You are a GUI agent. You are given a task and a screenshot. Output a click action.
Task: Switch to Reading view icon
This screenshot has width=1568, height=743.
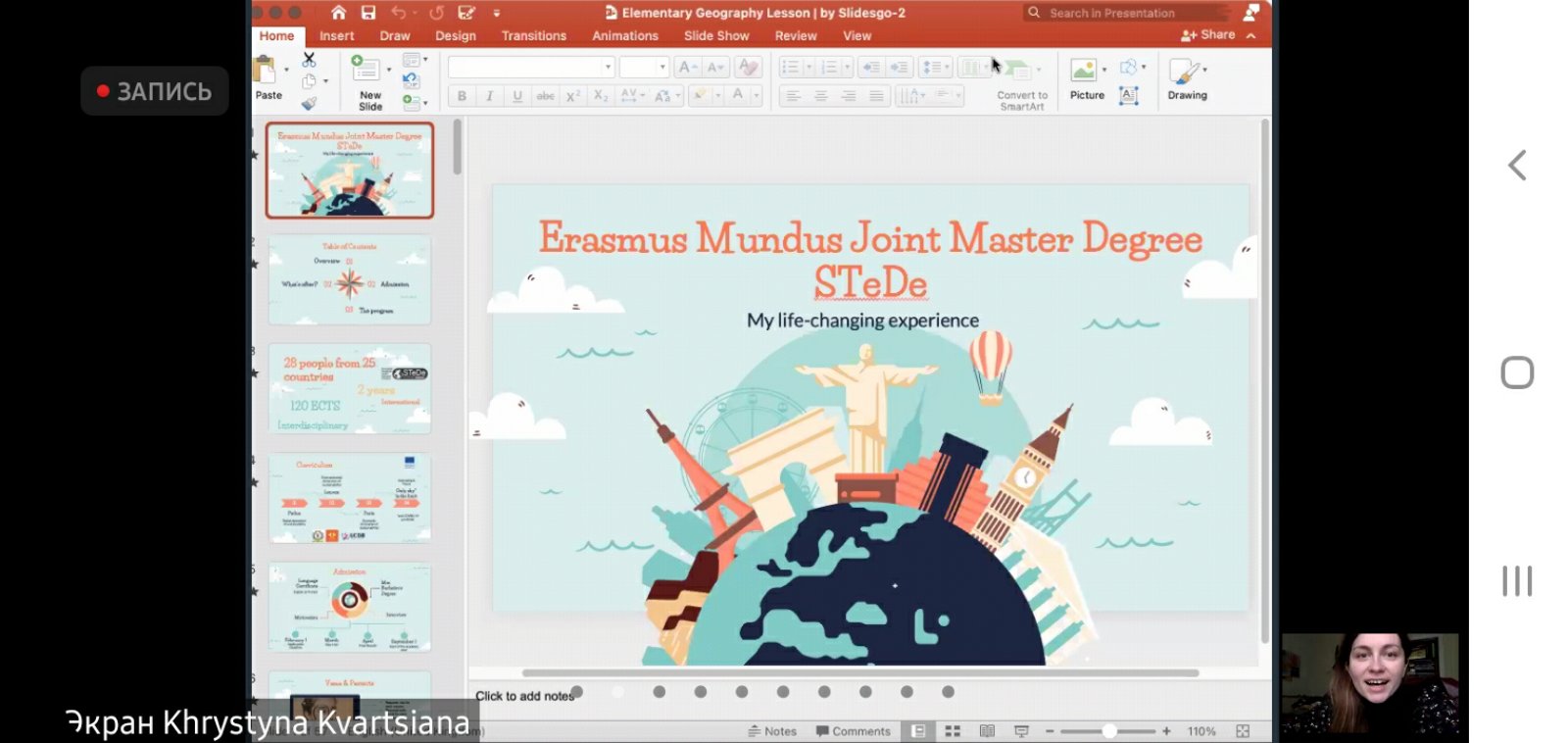coord(987,731)
